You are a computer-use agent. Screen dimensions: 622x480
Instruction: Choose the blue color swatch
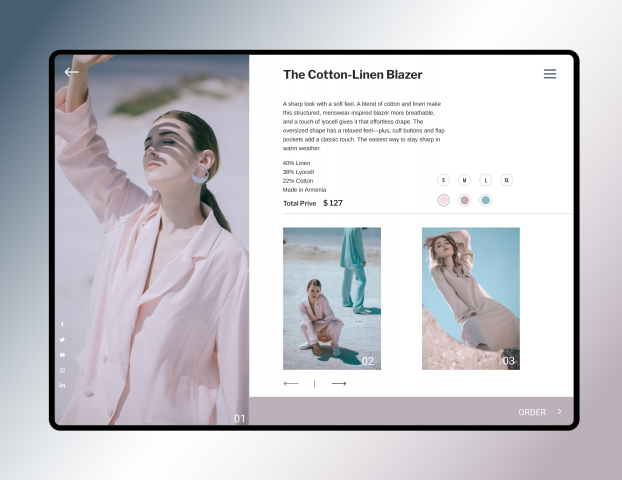pyautogui.click(x=486, y=200)
